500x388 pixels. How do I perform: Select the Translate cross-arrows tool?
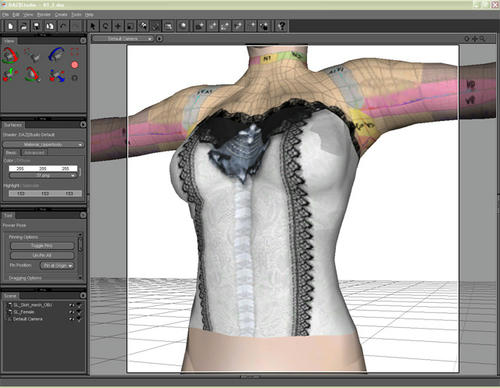(x=118, y=26)
